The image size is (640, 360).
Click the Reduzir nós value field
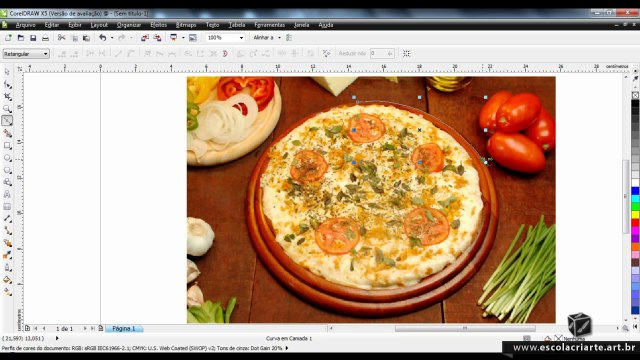(382, 53)
